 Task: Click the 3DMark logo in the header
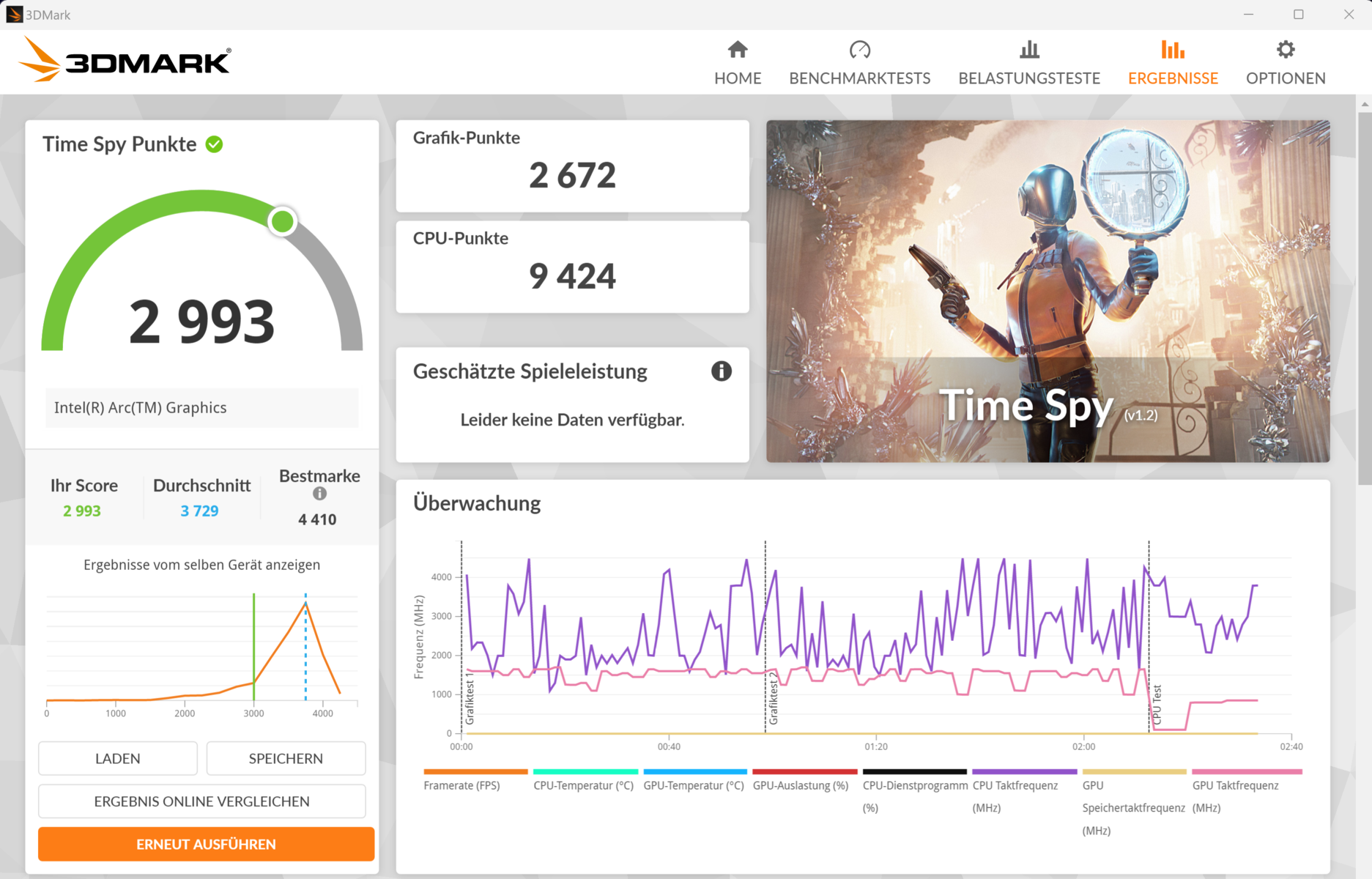pyautogui.click(x=125, y=59)
